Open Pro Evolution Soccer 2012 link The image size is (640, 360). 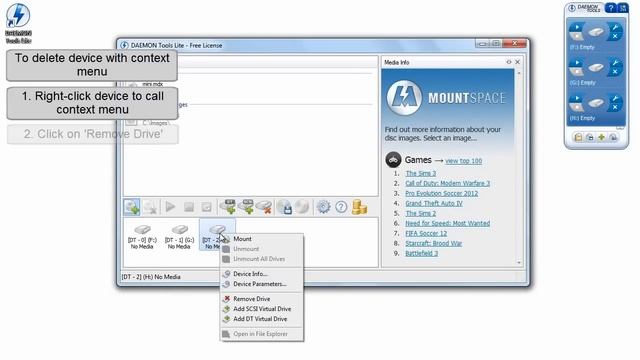click(441, 193)
